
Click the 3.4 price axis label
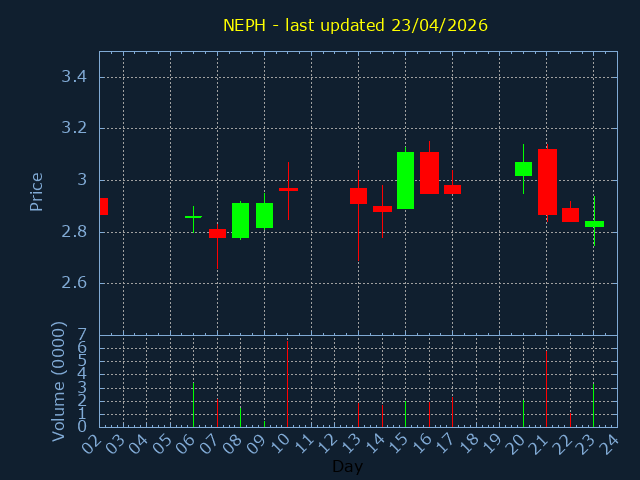(x=72, y=77)
